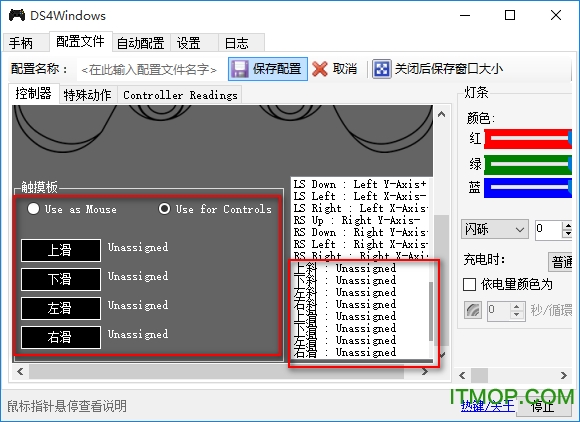Select 下滑 : Unassigned list row
This screenshot has height=422, width=580.
[360, 328]
